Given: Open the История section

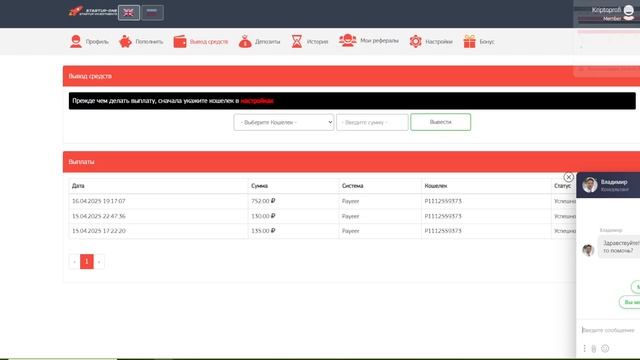Looking at the screenshot, I should pyautogui.click(x=317, y=42).
